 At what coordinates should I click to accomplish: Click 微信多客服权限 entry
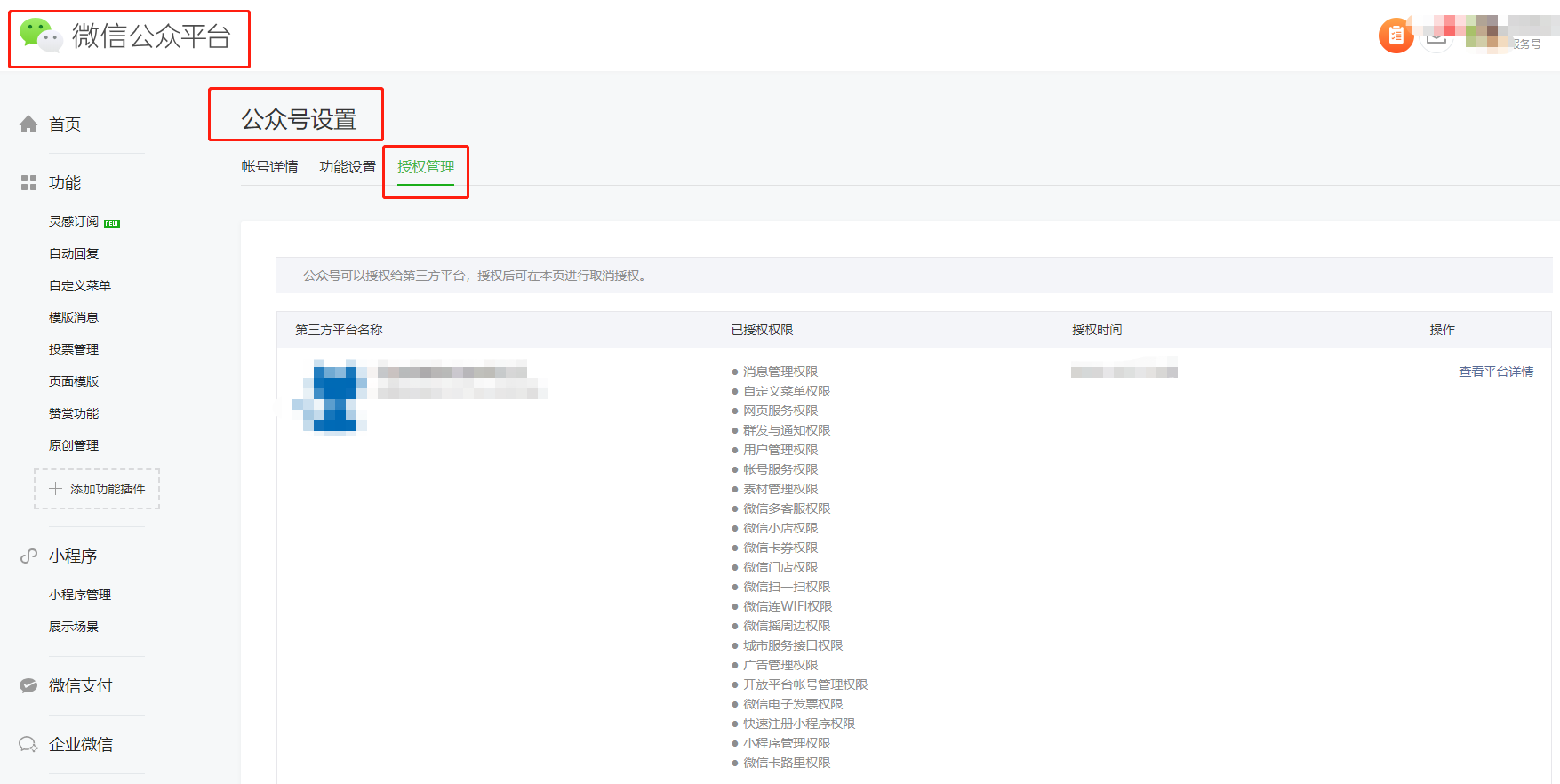point(787,508)
